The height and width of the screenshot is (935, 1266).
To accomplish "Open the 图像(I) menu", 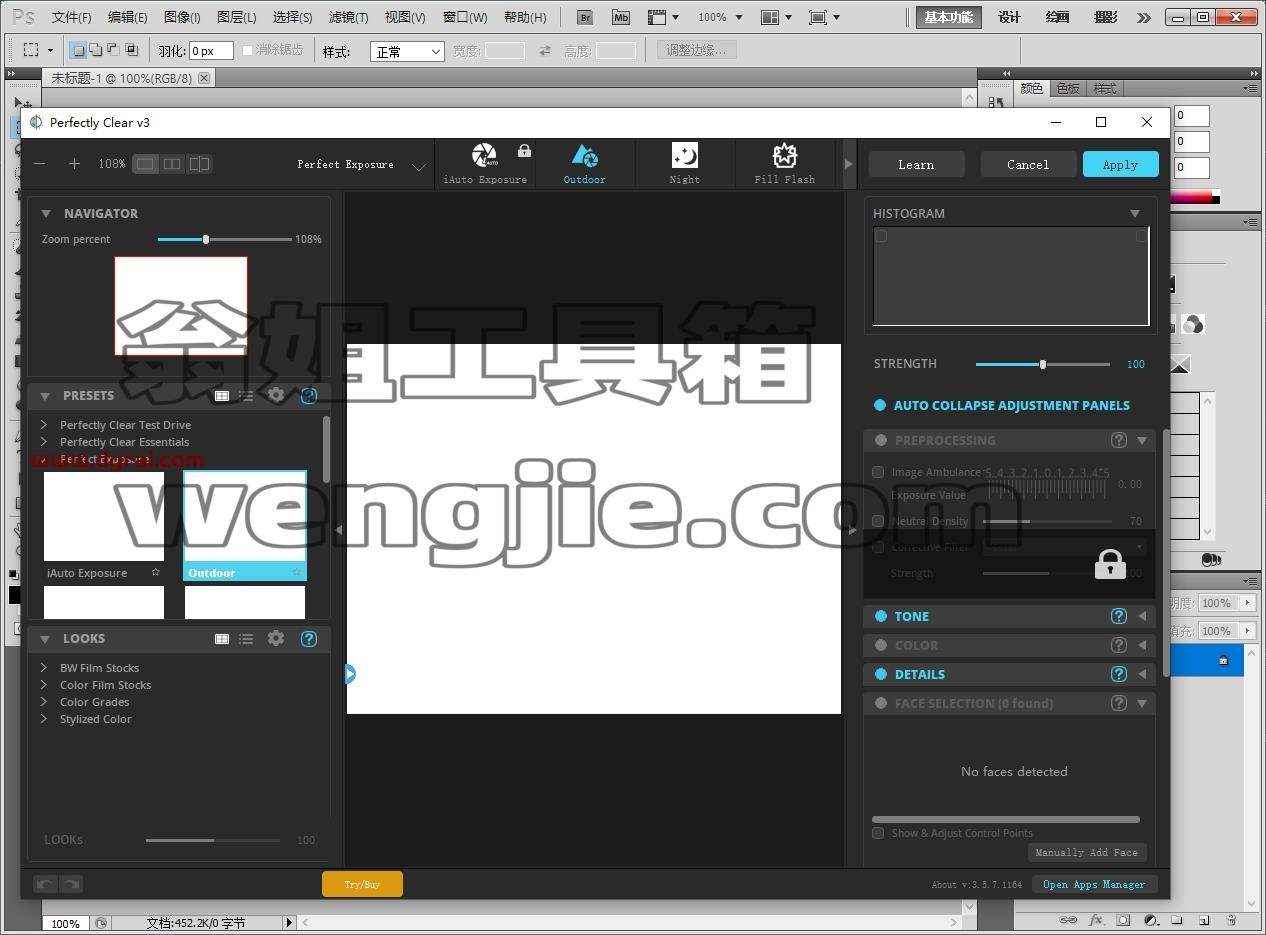I will tap(182, 17).
